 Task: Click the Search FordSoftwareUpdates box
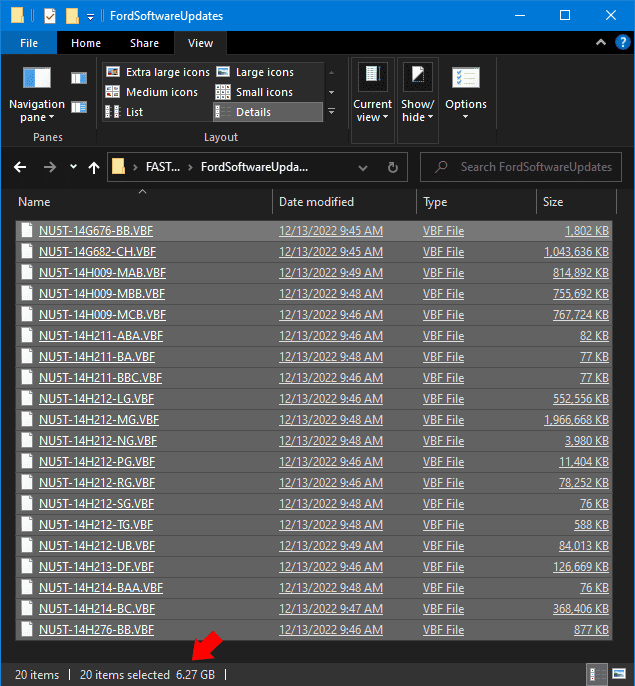[x=528, y=167]
